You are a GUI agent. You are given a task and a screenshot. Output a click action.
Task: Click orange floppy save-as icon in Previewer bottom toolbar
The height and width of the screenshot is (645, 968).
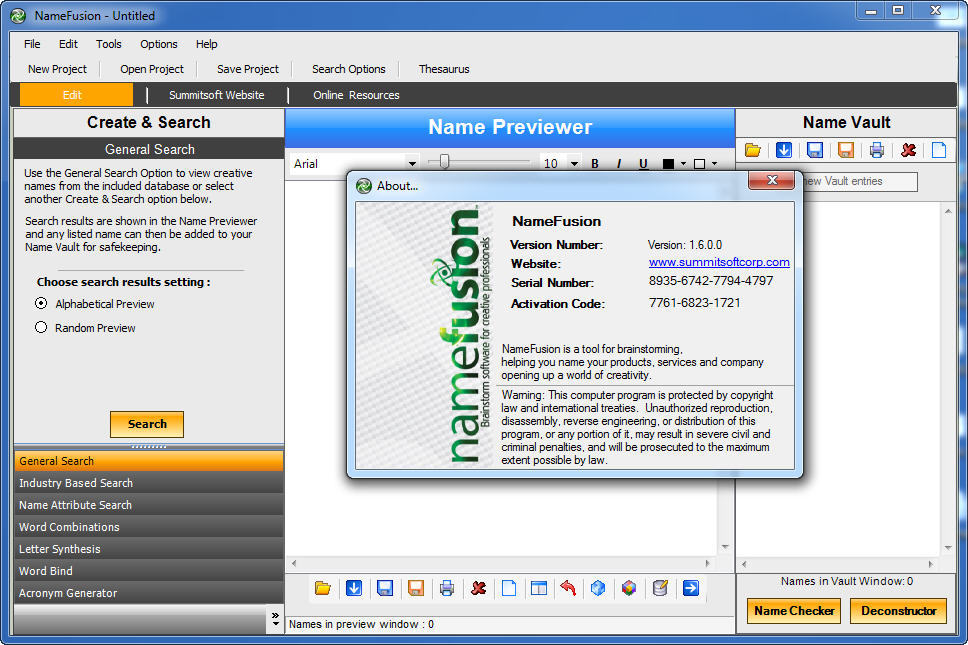pos(415,588)
